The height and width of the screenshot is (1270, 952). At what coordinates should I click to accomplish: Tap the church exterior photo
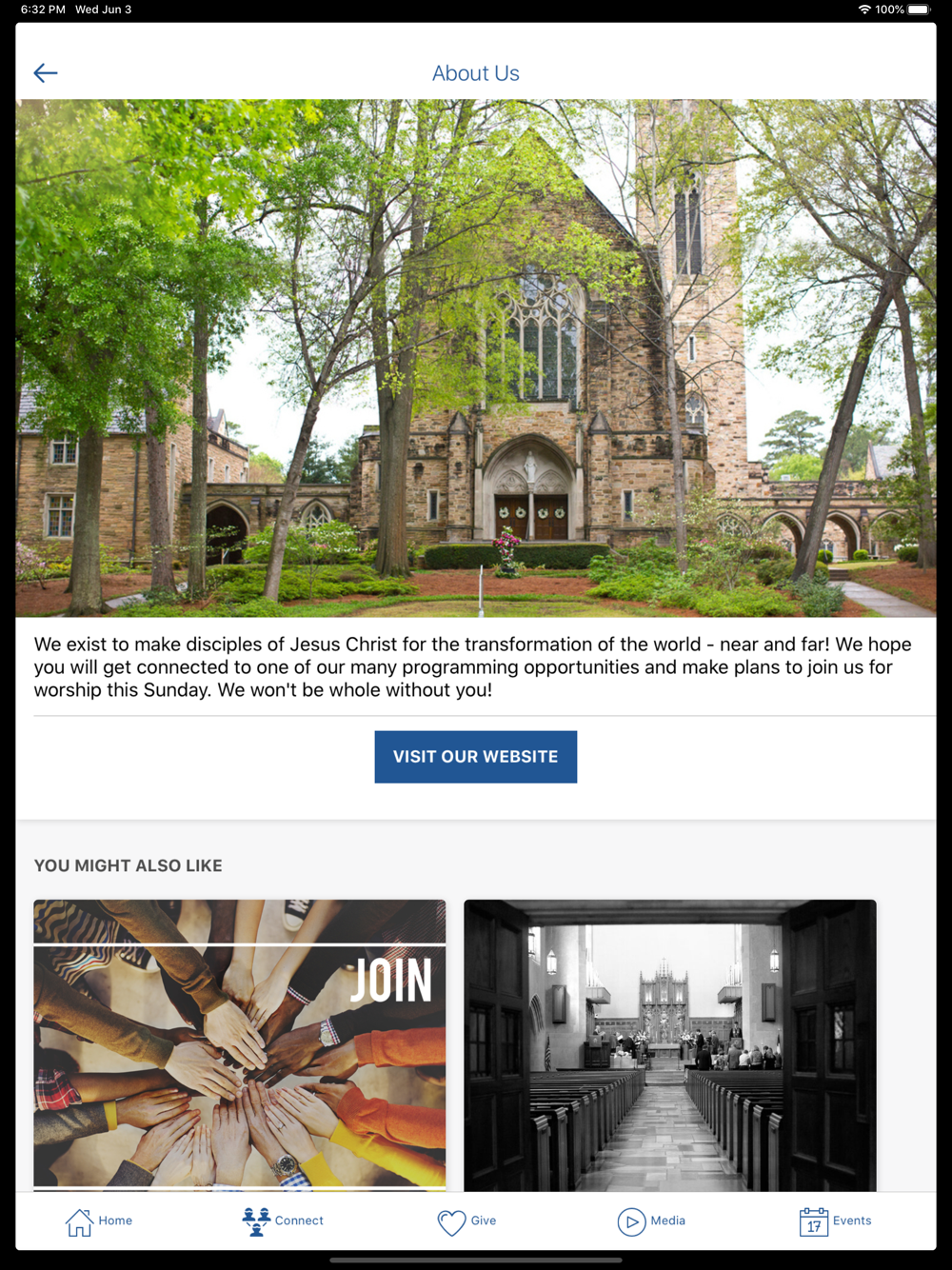click(476, 358)
